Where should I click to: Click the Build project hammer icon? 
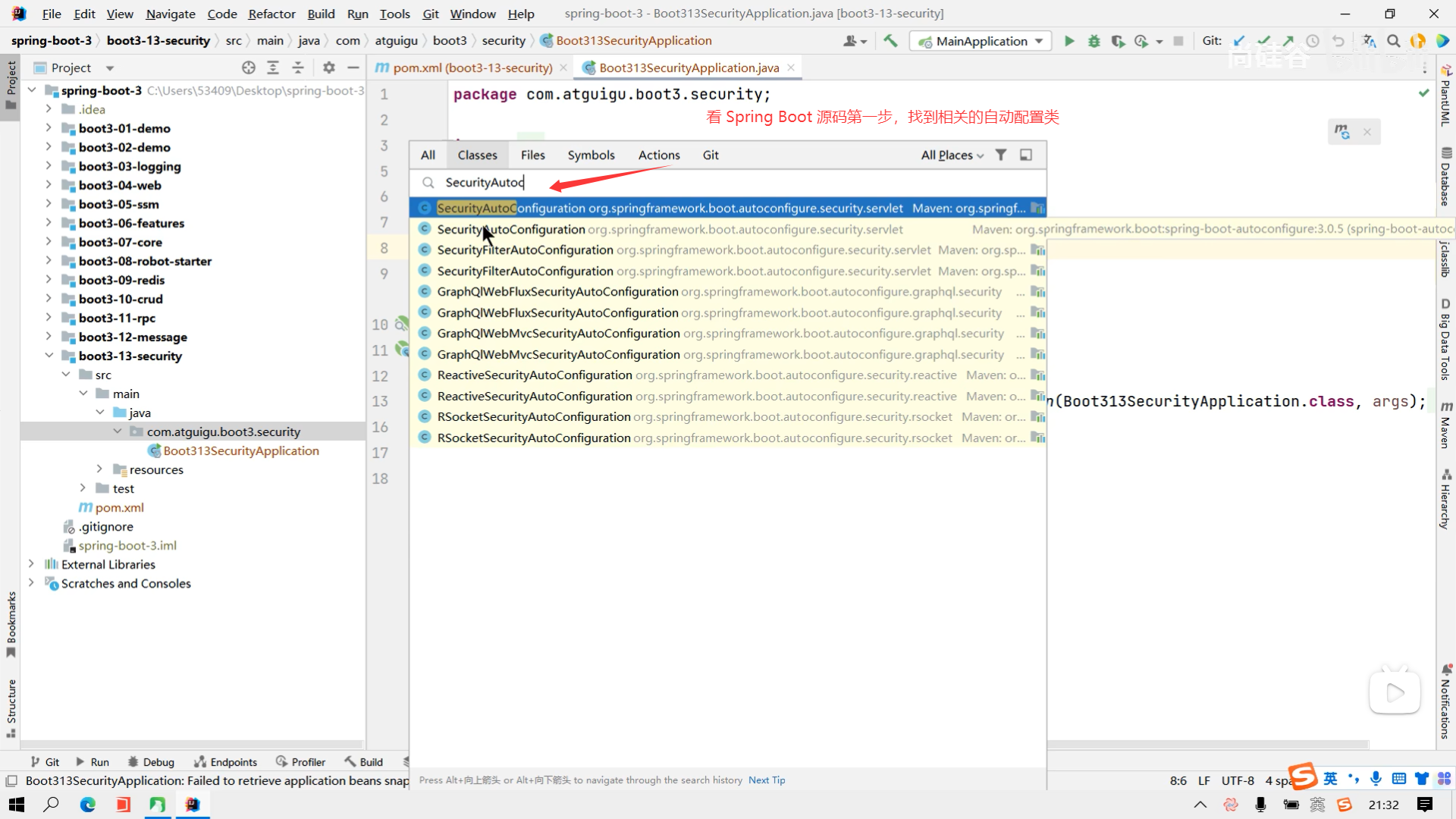pos(890,41)
